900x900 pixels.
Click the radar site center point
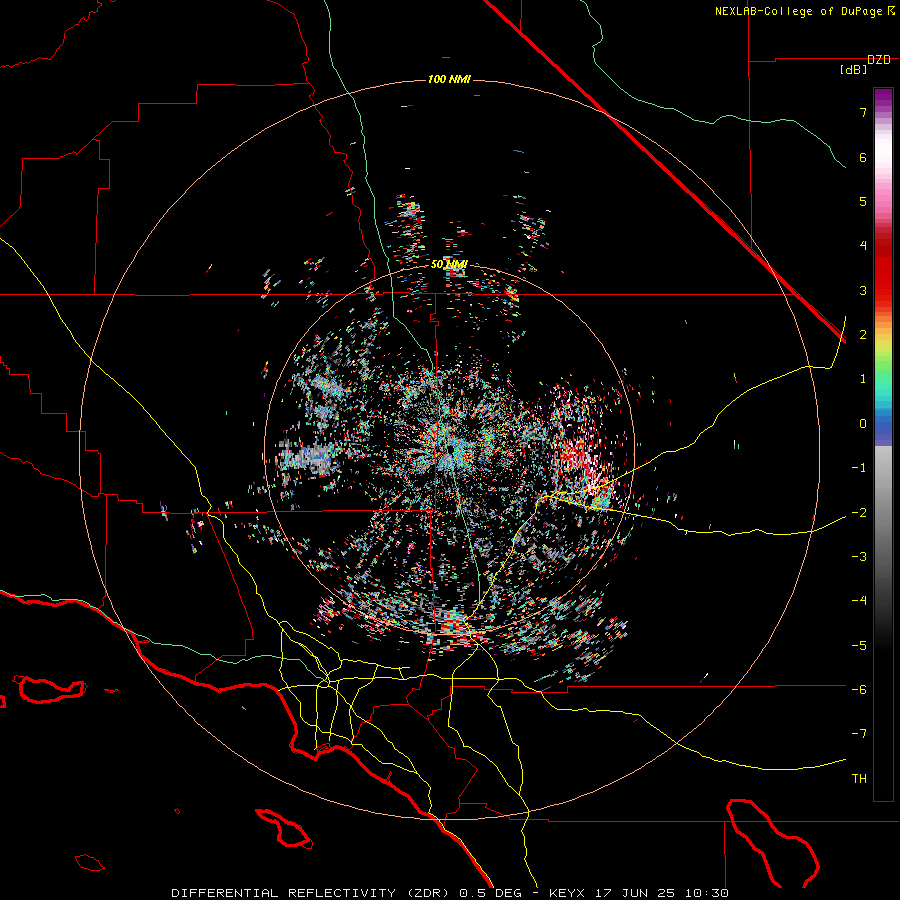pos(450,448)
